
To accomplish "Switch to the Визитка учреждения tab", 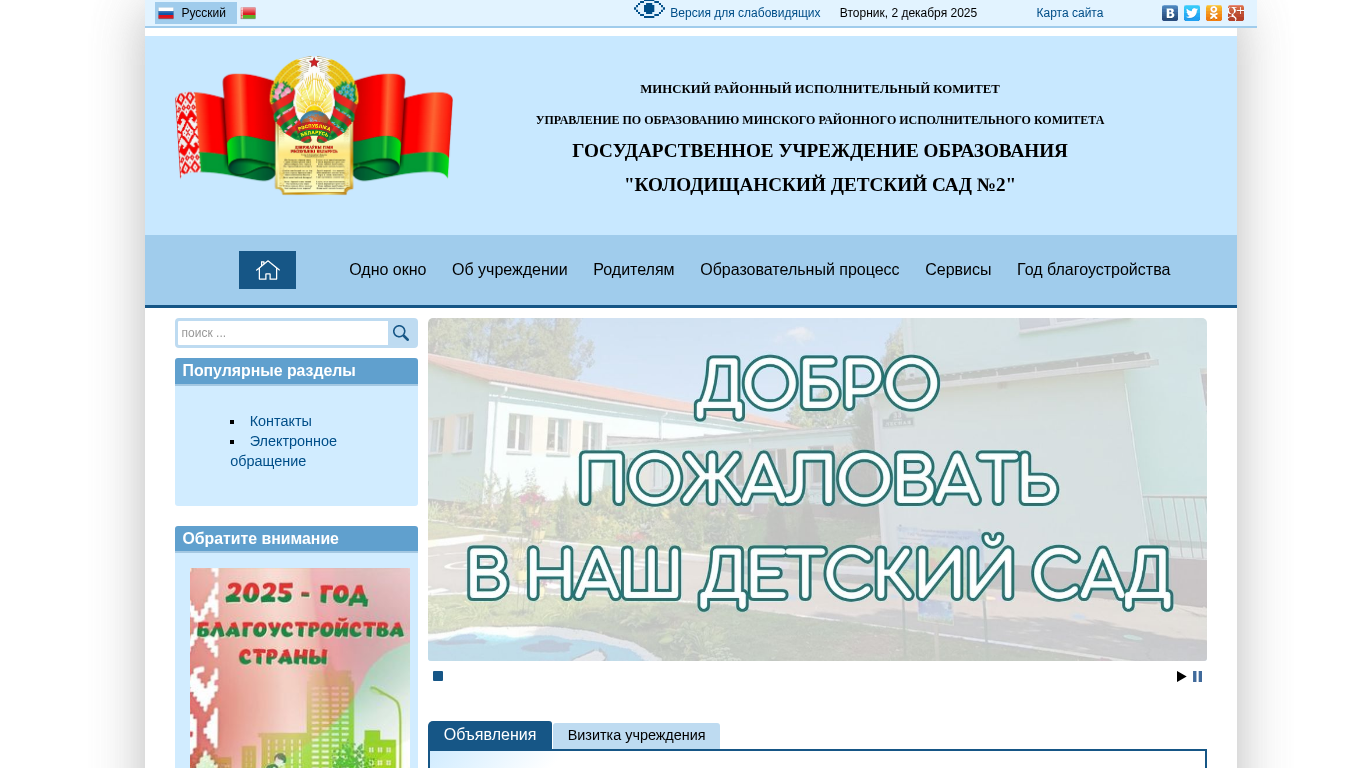I will (637, 736).
